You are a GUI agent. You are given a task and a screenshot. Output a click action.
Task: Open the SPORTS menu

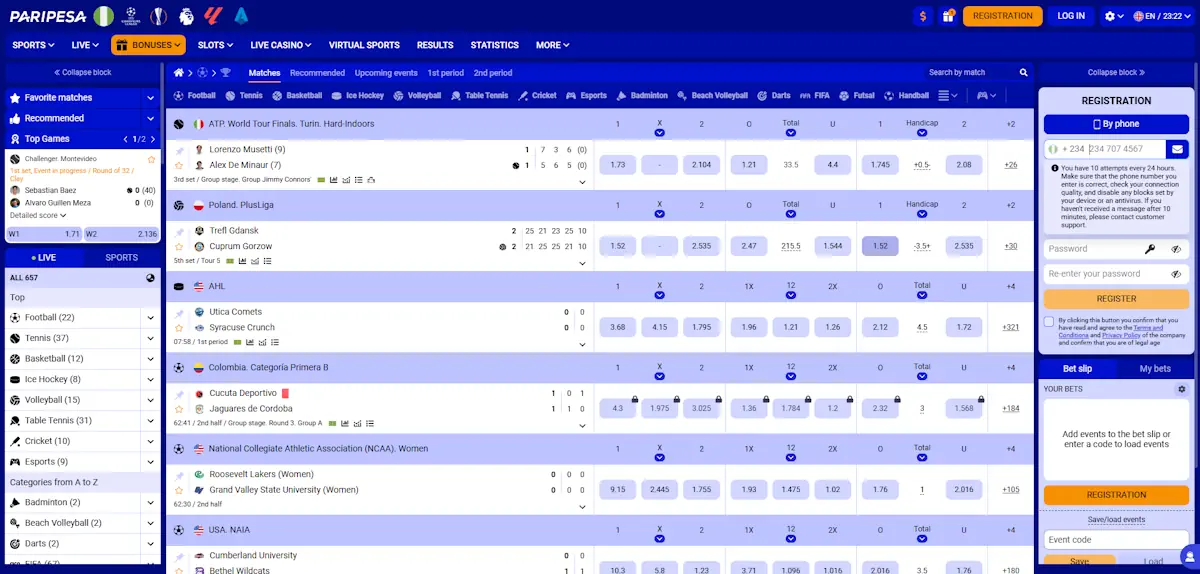tap(34, 45)
